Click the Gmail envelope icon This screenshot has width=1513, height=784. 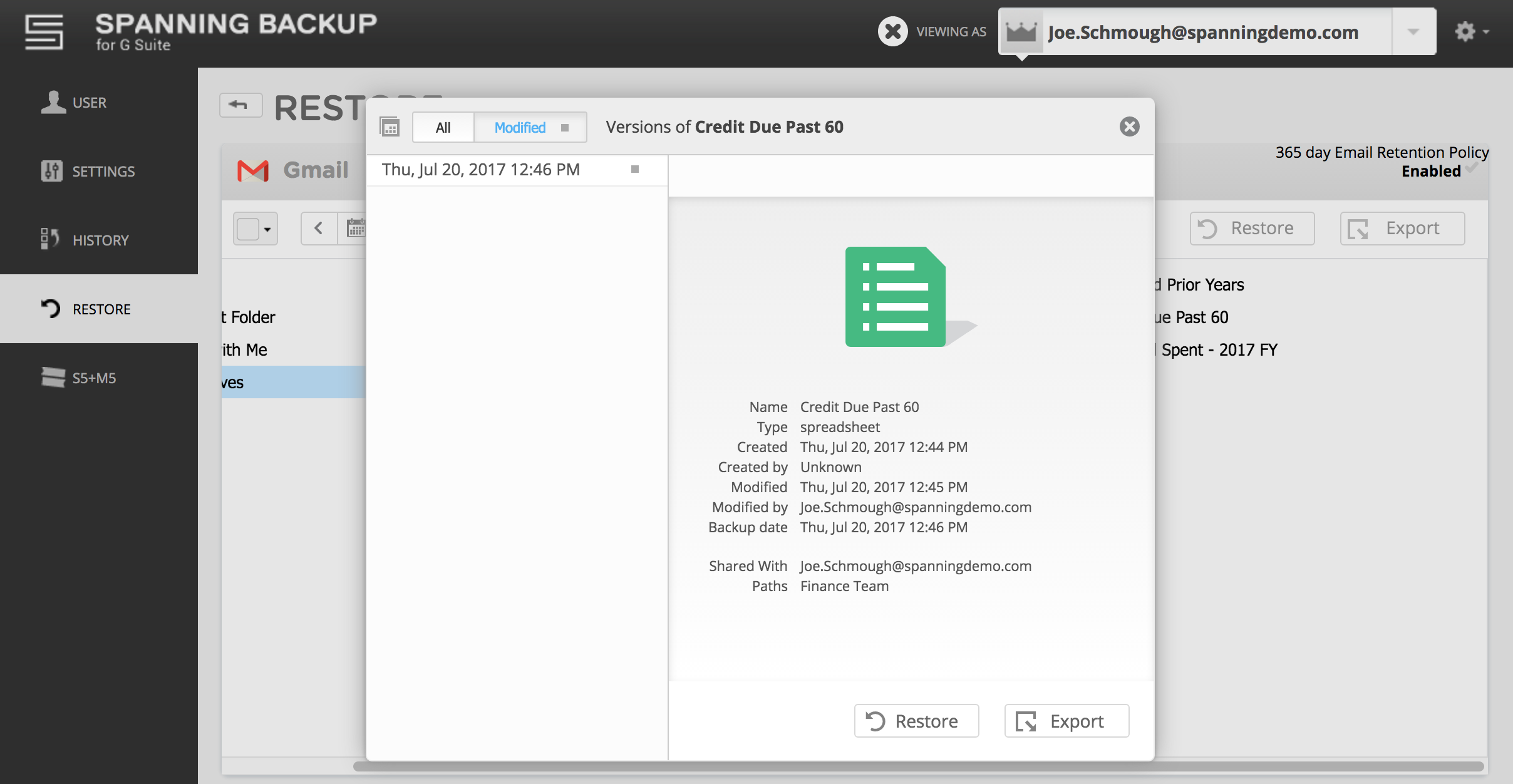coord(253,170)
